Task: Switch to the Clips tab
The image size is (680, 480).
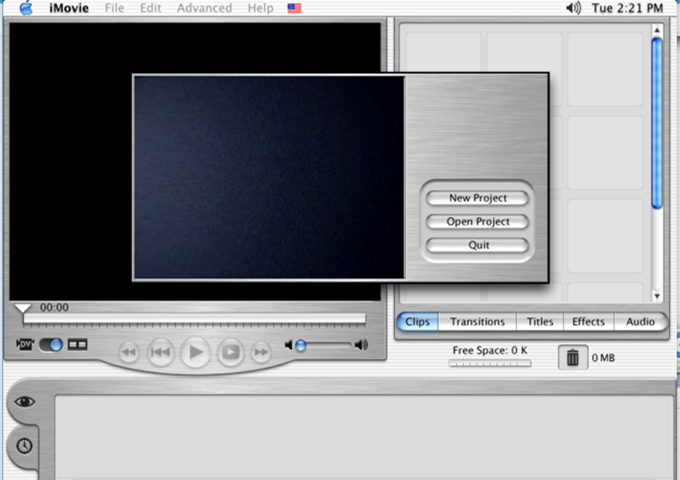Action: click(x=417, y=322)
